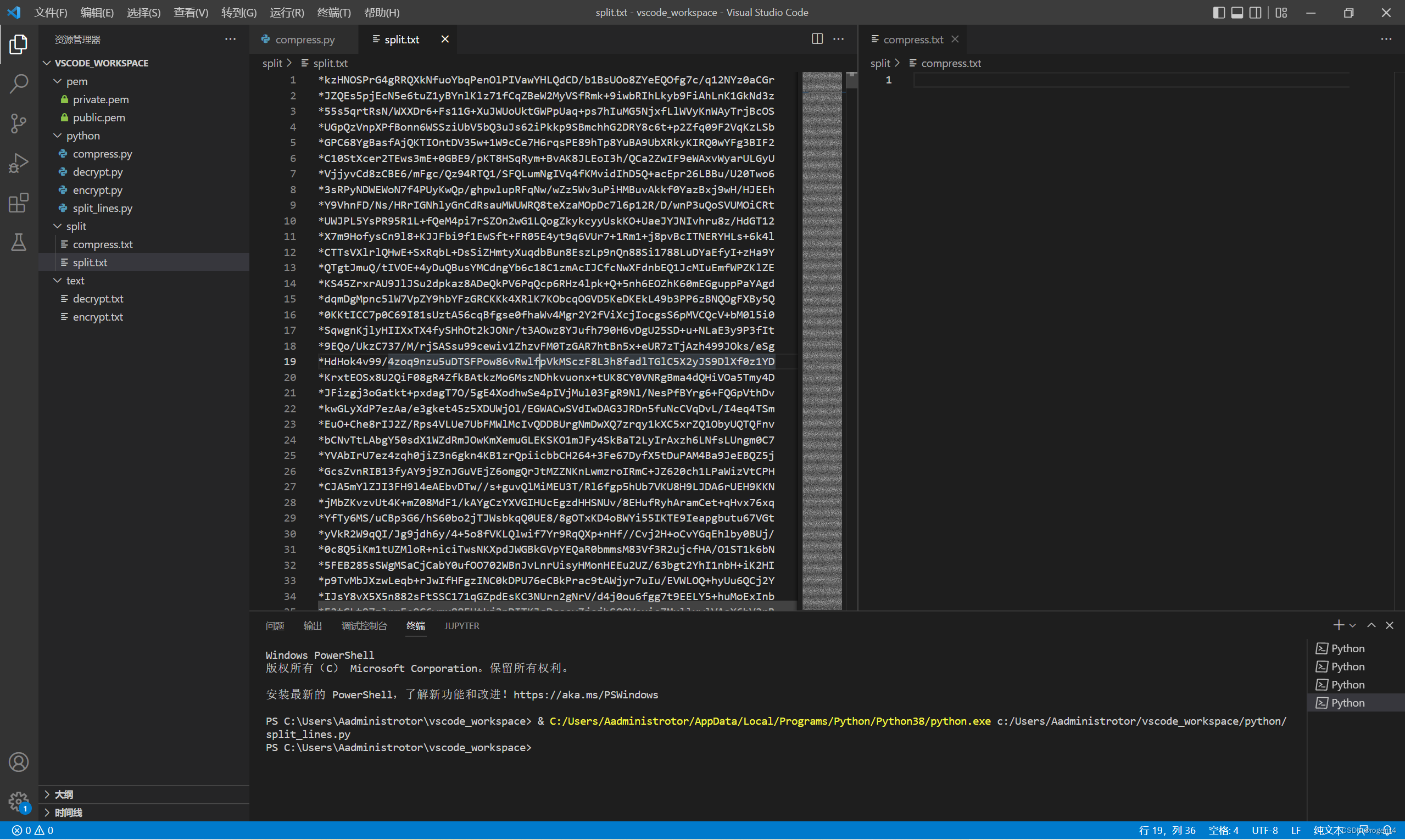Open the Manage gear icon
Viewport: 1405px width, 840px height.
[x=19, y=802]
